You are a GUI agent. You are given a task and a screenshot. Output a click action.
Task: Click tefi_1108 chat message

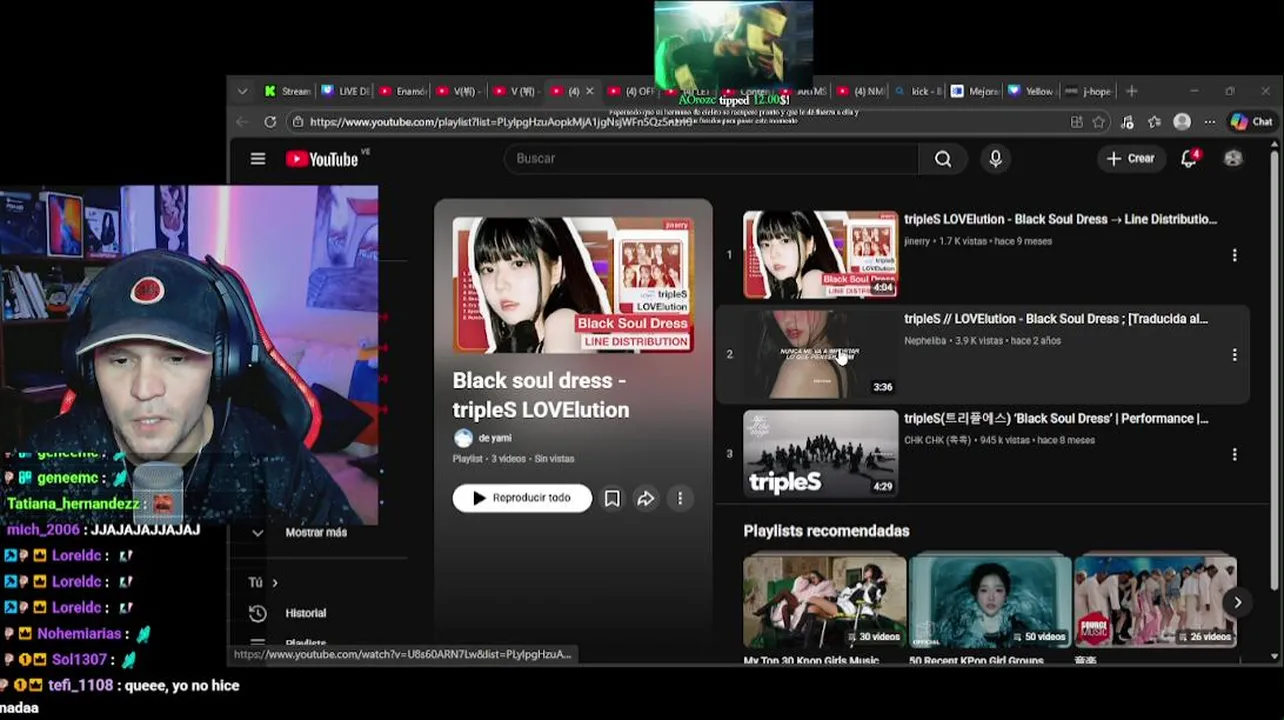coord(120,696)
